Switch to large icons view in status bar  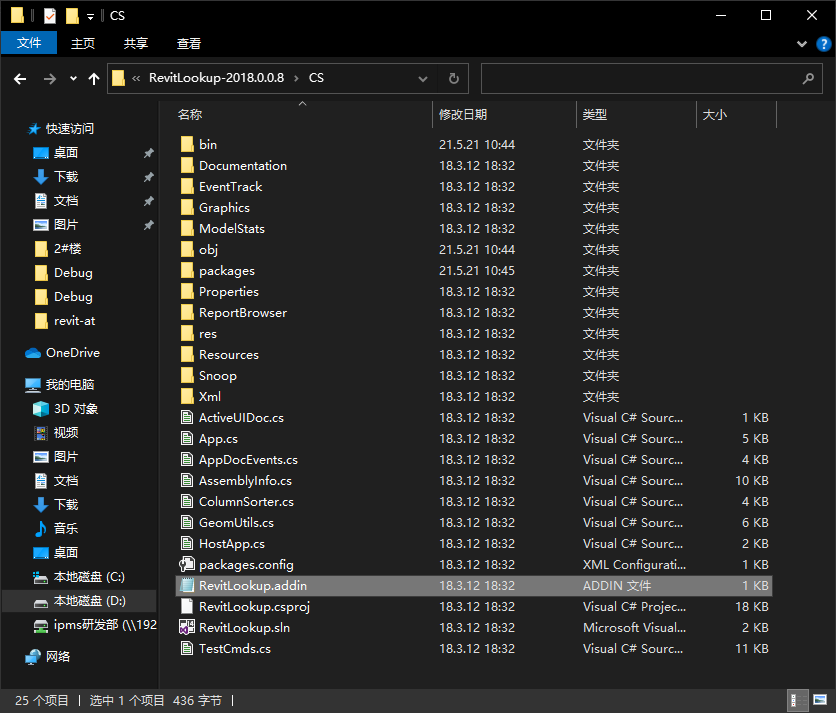[x=820, y=700]
